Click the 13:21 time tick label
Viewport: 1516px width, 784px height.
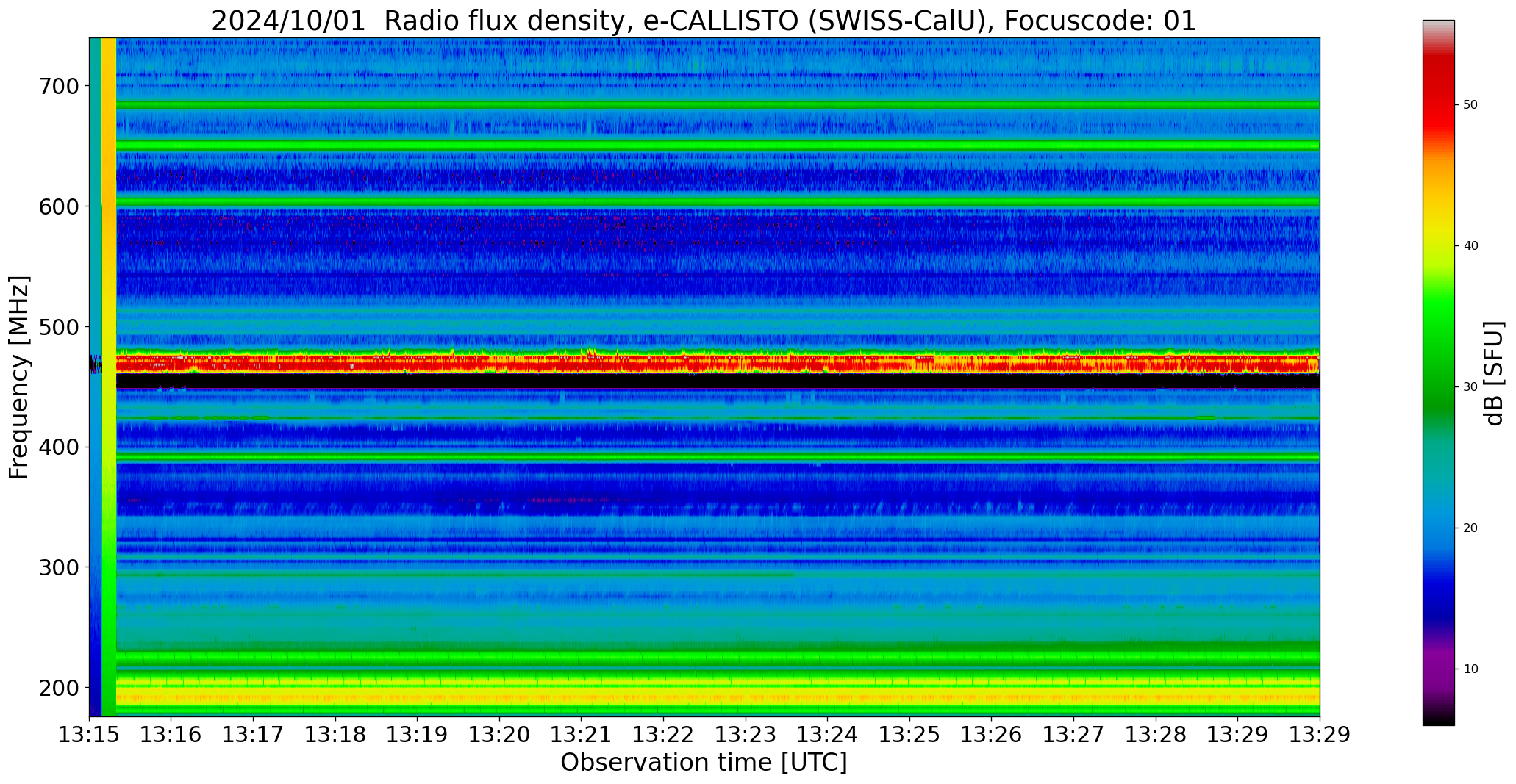582,735
